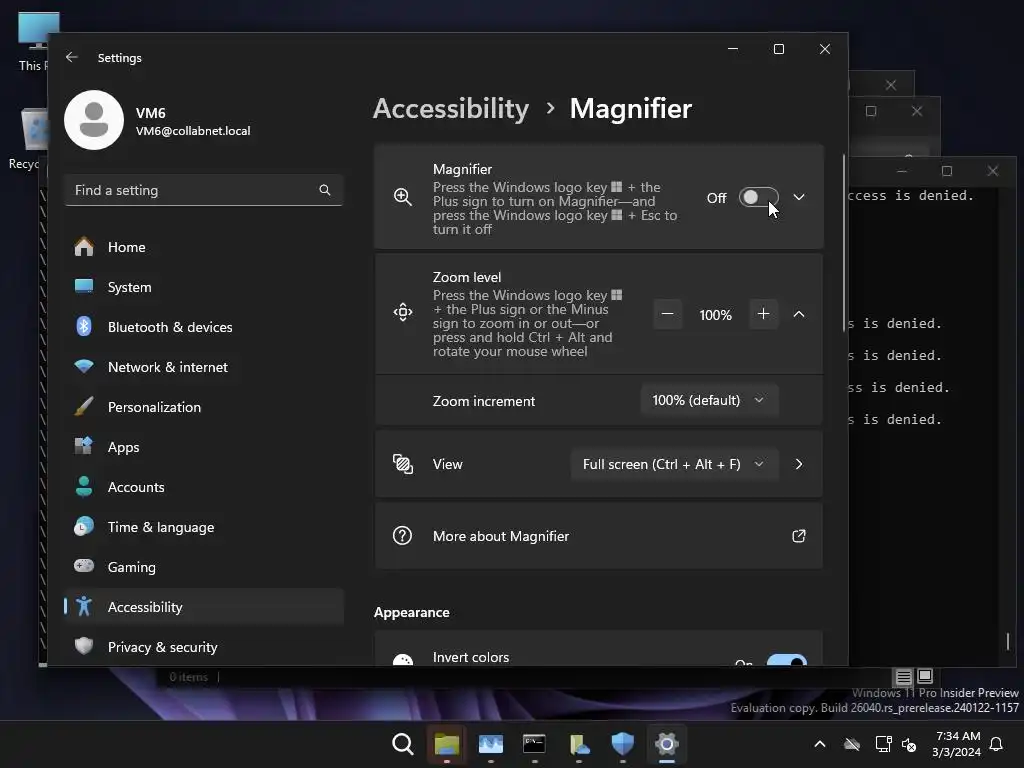
Task: Open the View mode dropdown
Action: coord(674,464)
